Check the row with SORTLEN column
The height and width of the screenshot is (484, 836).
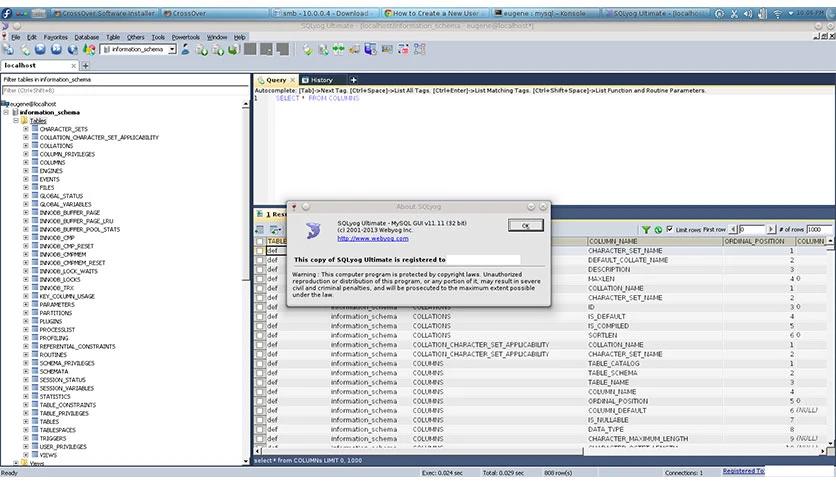[260, 335]
